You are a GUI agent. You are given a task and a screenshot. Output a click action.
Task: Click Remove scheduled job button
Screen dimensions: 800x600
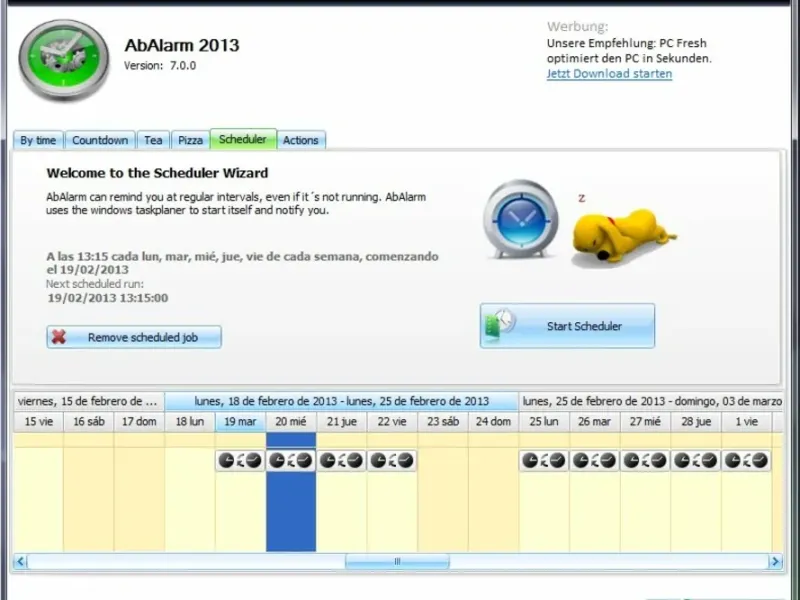(x=134, y=337)
